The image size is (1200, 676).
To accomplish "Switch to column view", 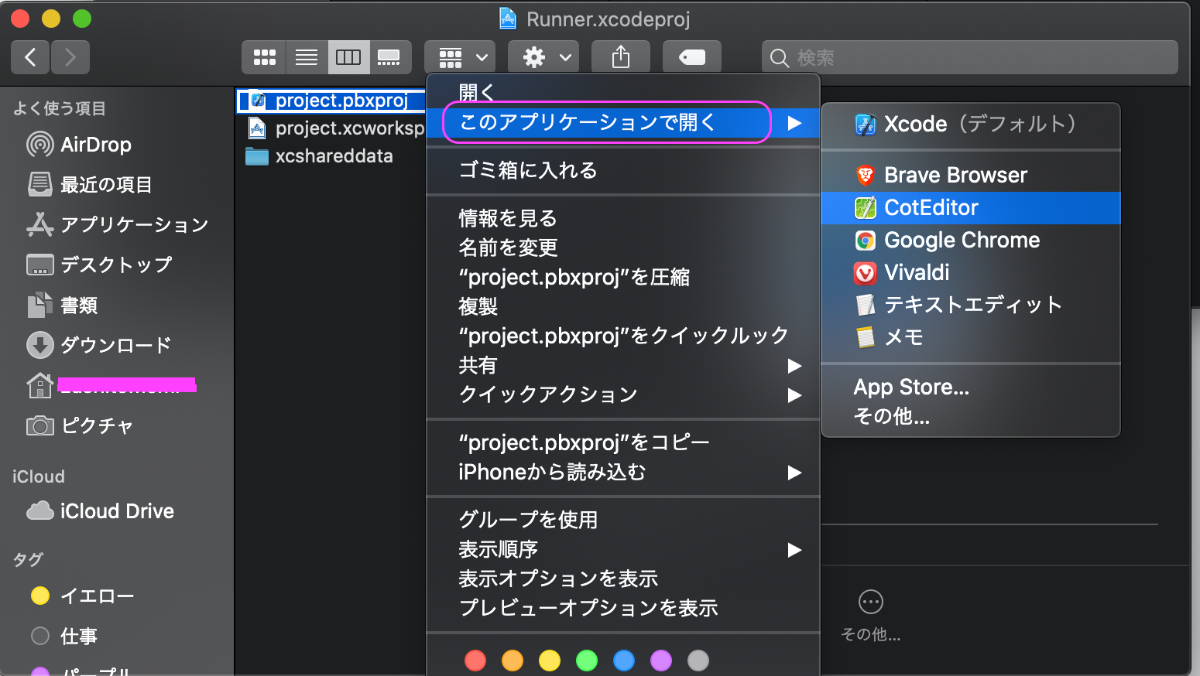I will (348, 58).
